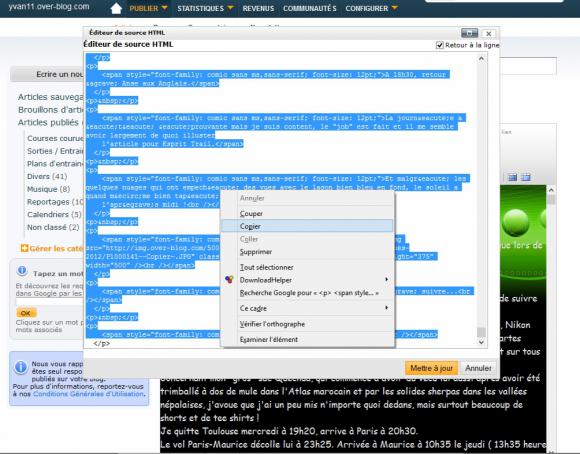Click the HTML editor vertical scrollbar thumb
The height and width of the screenshot is (454, 580).
point(481,332)
